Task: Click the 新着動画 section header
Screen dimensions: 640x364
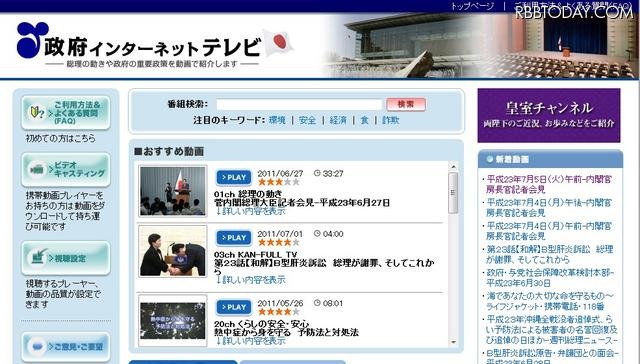Action: (550, 159)
